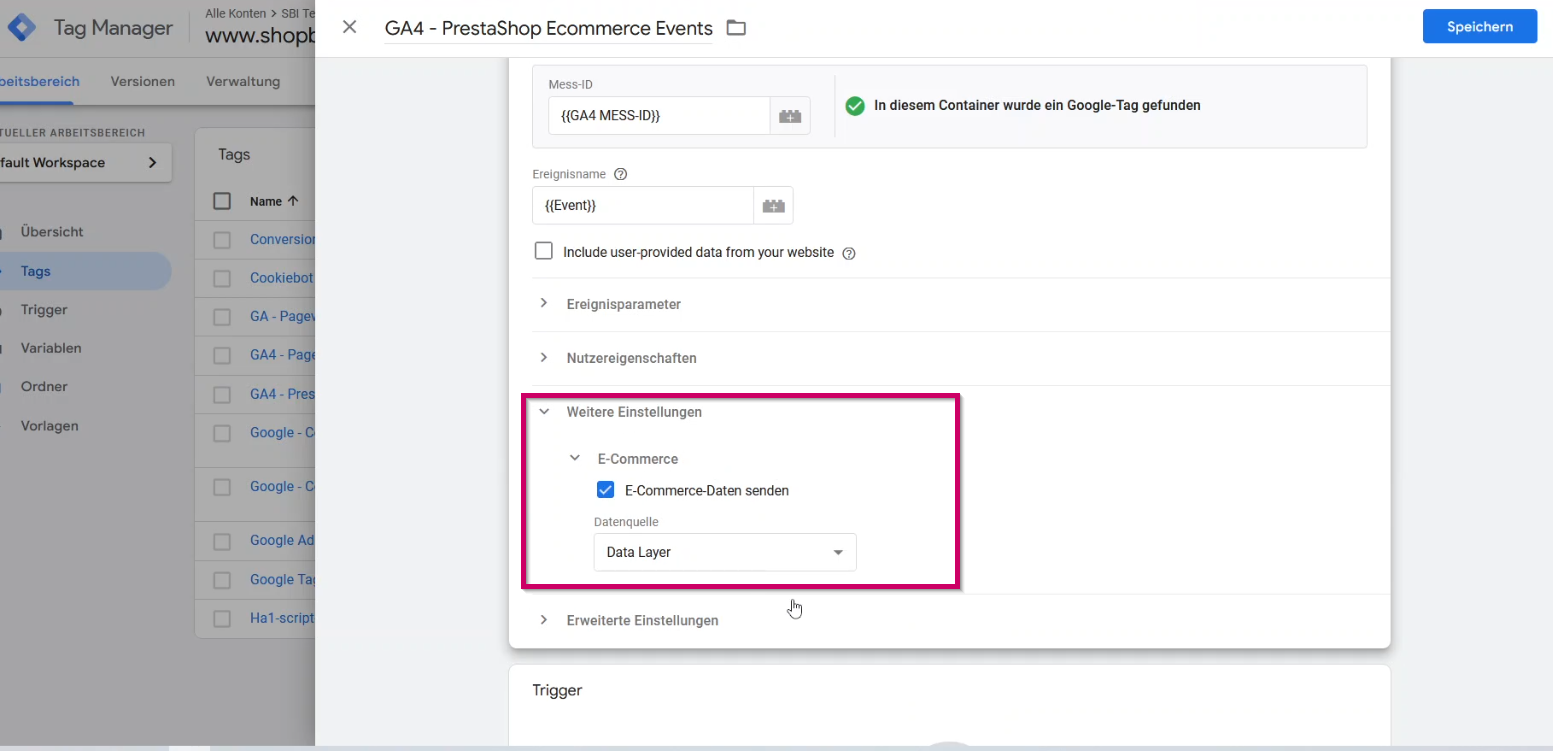Edit the tag name GA4 - PrestaShop Ecommerce Events
1553x751 pixels.
tap(548, 28)
